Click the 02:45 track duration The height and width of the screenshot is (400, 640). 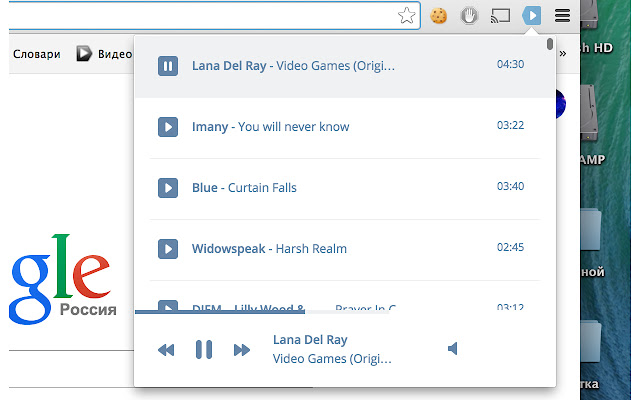(510, 247)
